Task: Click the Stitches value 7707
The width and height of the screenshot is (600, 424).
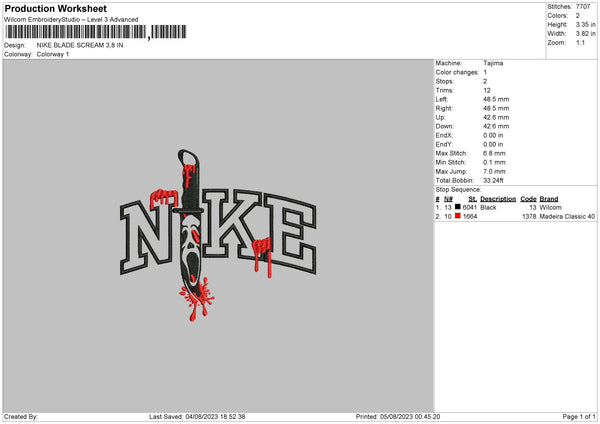Action: pos(583,7)
